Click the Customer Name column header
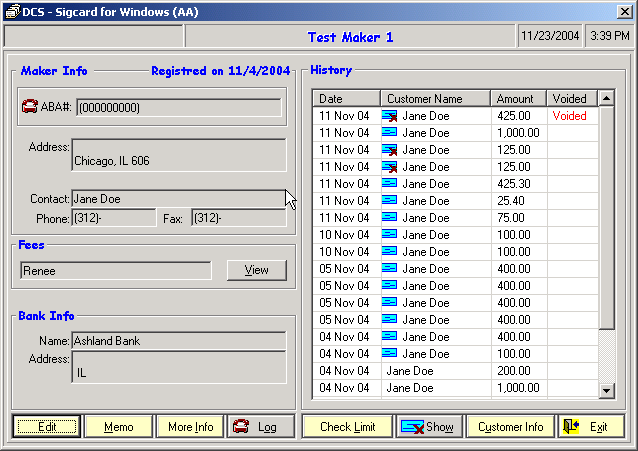The image size is (638, 451). click(435, 99)
